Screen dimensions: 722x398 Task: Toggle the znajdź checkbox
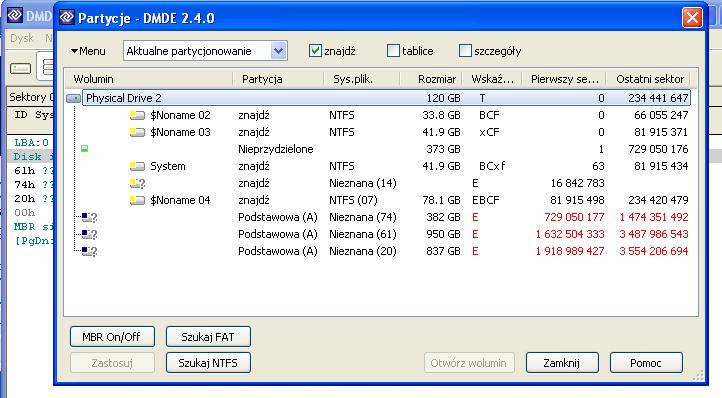[x=315, y=51]
